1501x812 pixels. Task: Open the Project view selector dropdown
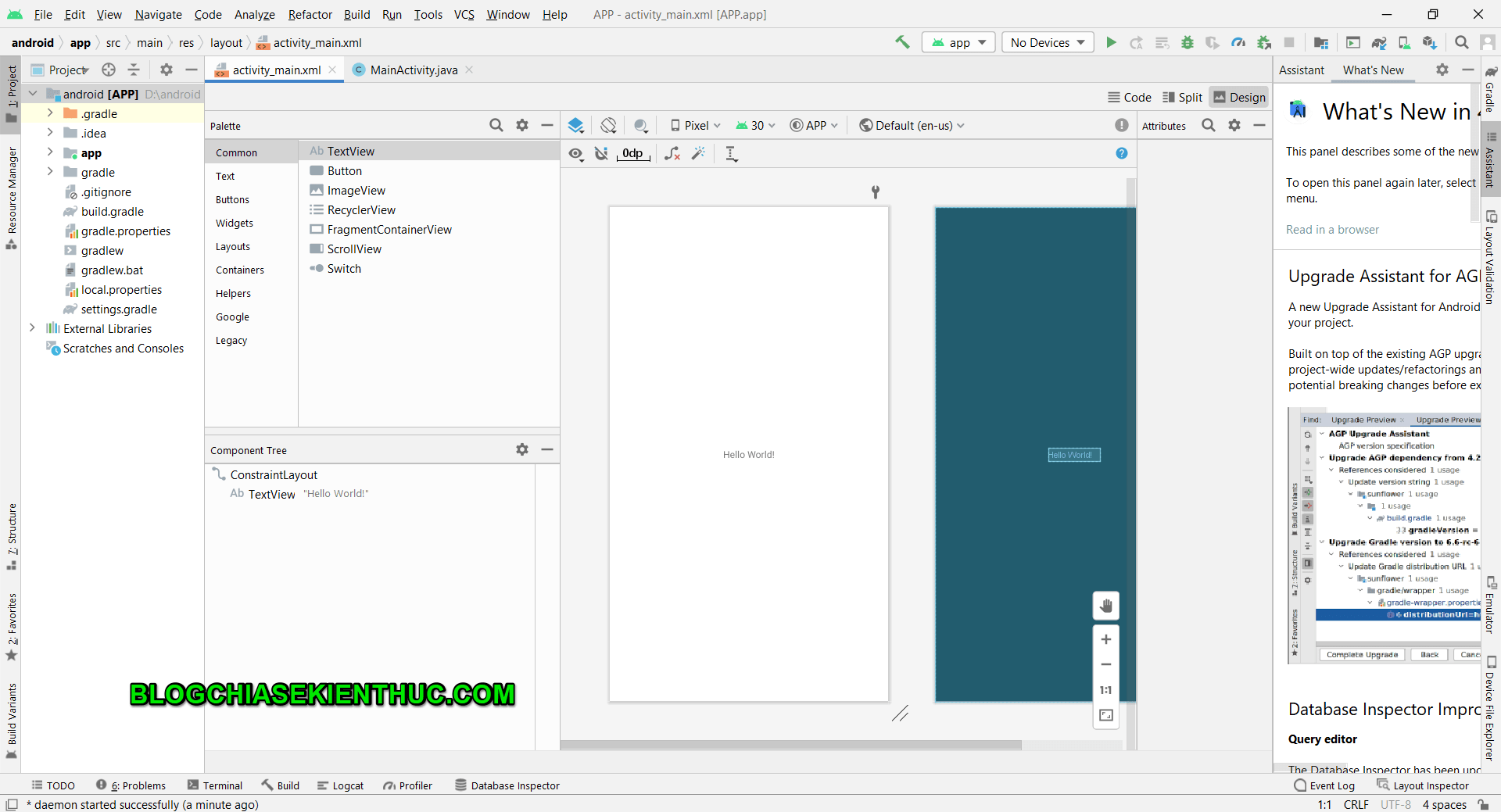61,70
